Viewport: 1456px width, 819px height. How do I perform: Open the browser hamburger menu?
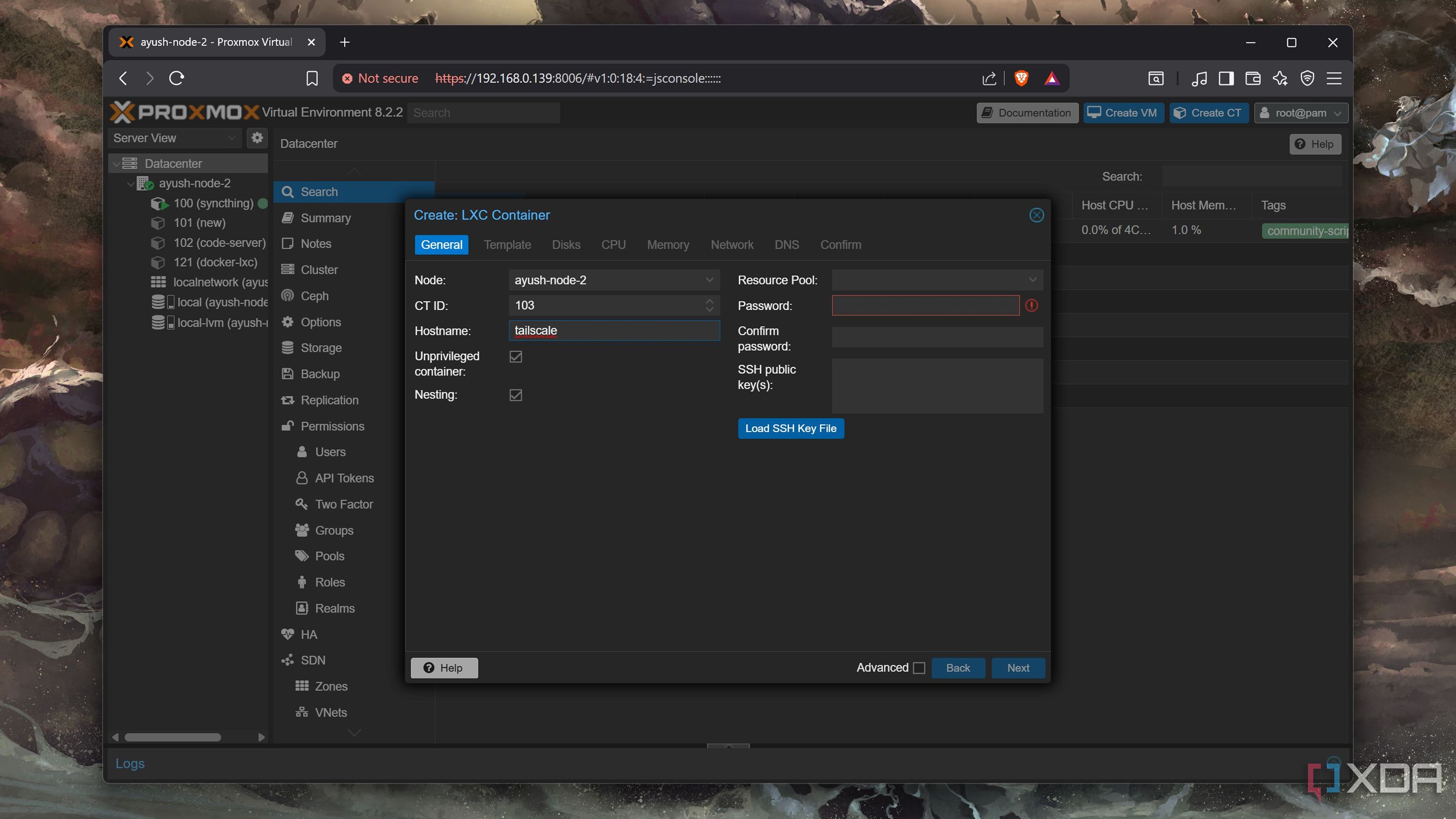point(1335,78)
